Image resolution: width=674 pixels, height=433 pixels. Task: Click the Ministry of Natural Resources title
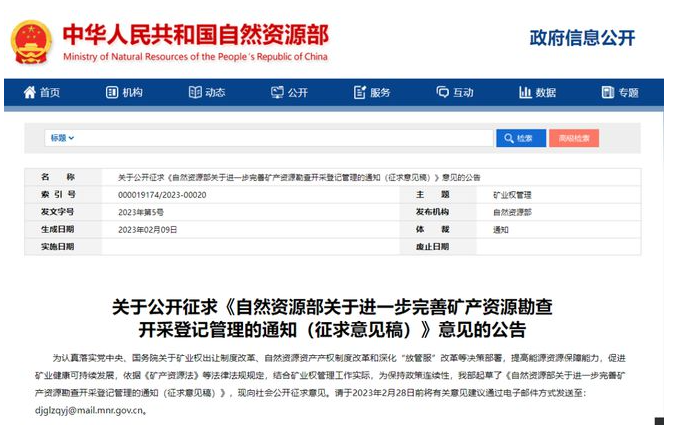tap(195, 41)
